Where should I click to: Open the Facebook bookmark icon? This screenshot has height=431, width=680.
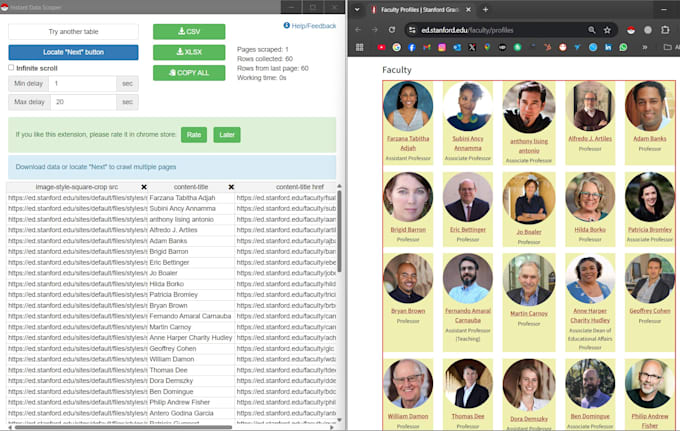click(x=412, y=47)
